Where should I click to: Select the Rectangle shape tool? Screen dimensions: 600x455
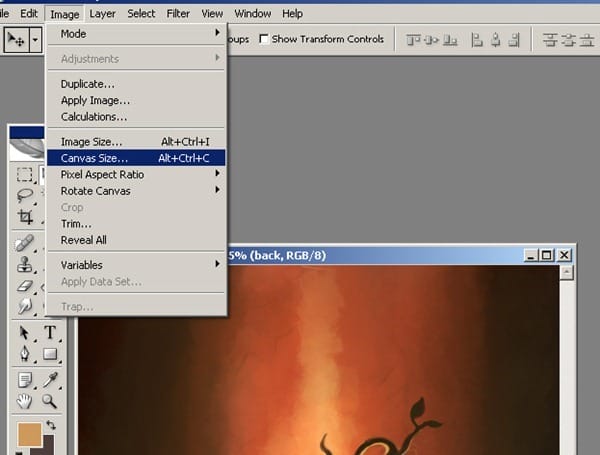point(50,354)
